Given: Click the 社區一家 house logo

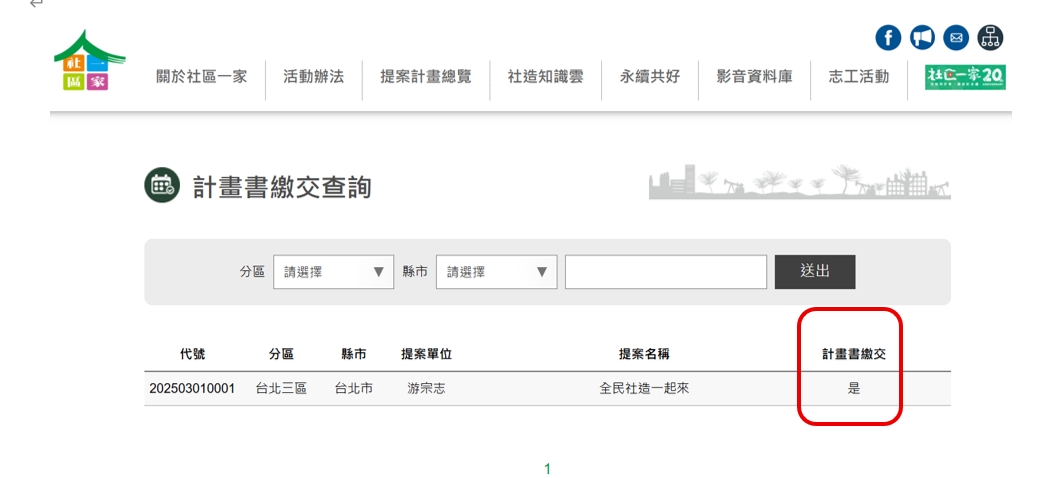Looking at the screenshot, I should pyautogui.click(x=89, y=61).
